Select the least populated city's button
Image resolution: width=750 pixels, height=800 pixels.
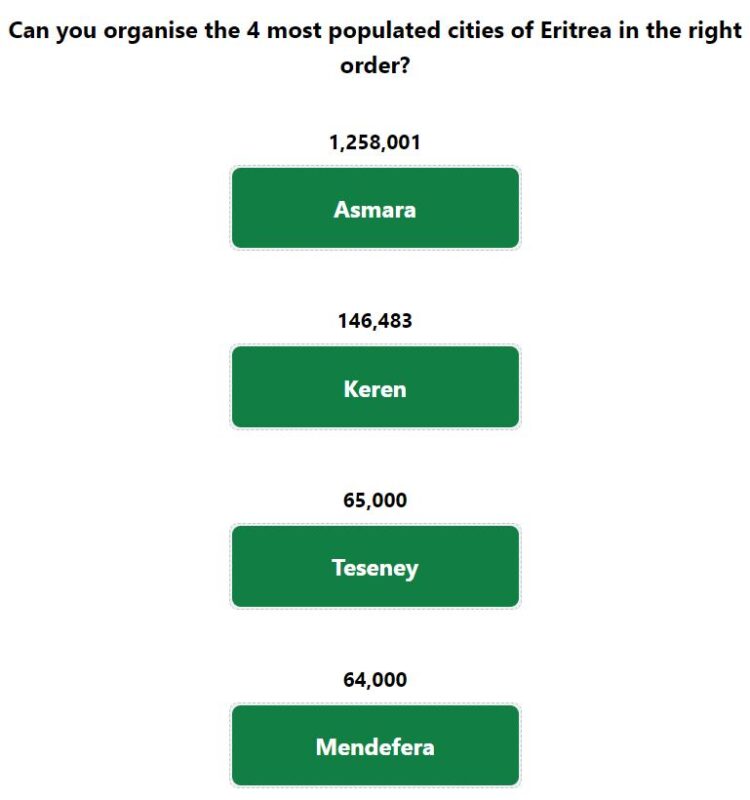click(x=375, y=745)
